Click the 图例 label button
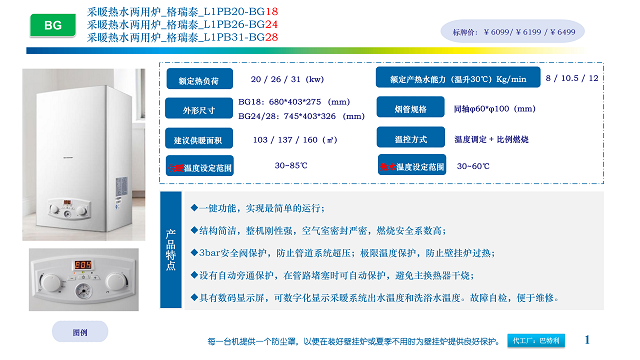Image resolution: width=640 pixels, height=360 pixels. click(80, 332)
